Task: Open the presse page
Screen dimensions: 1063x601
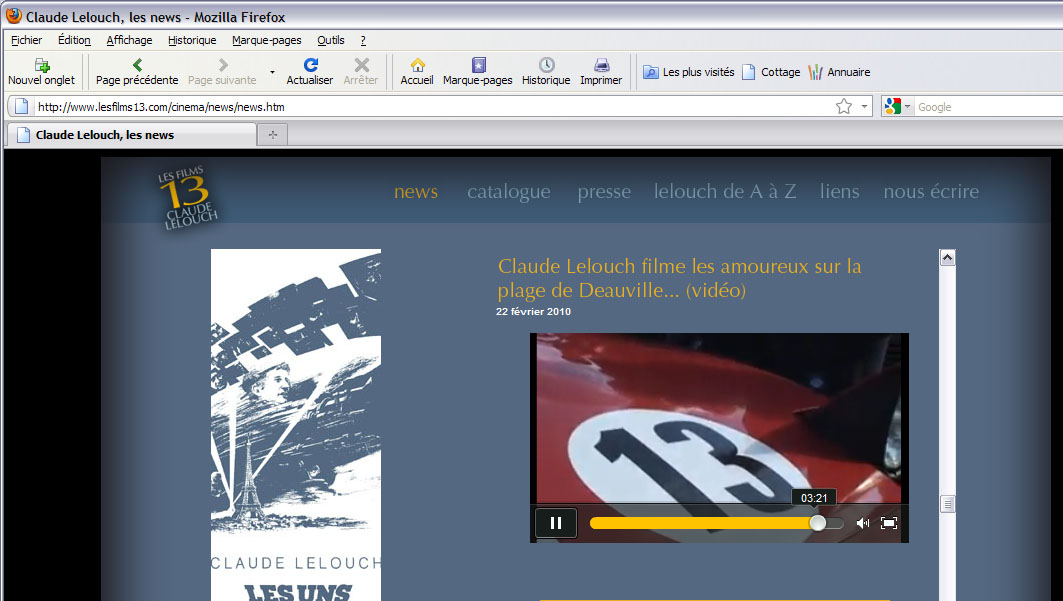Action: tap(604, 192)
